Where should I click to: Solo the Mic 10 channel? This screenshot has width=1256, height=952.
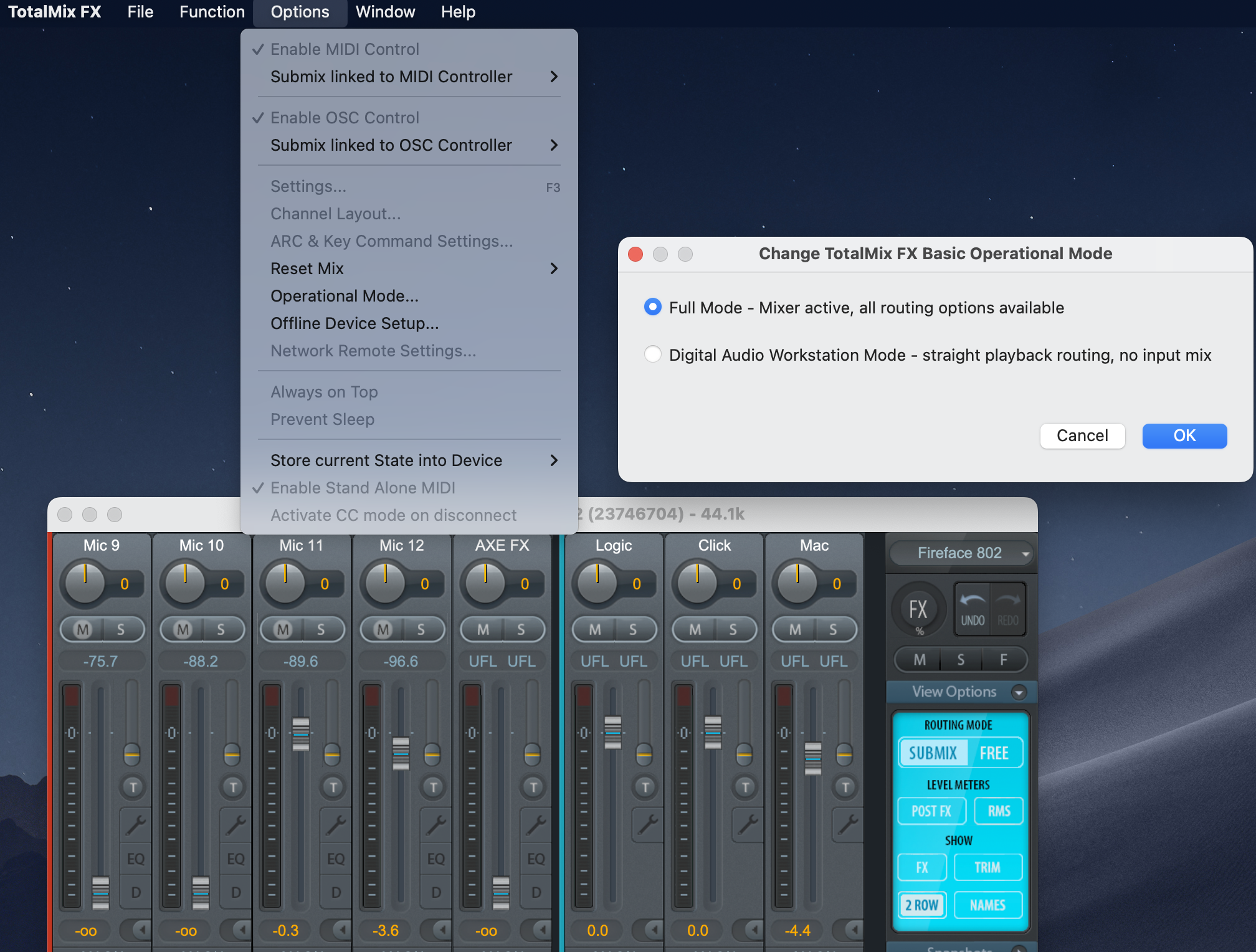(221, 630)
